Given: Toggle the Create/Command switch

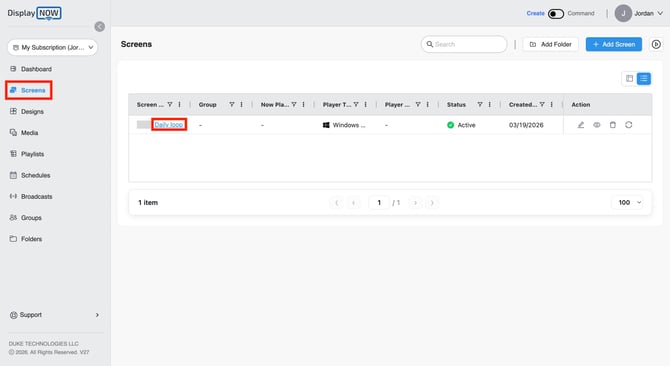Looking at the screenshot, I should pos(556,14).
